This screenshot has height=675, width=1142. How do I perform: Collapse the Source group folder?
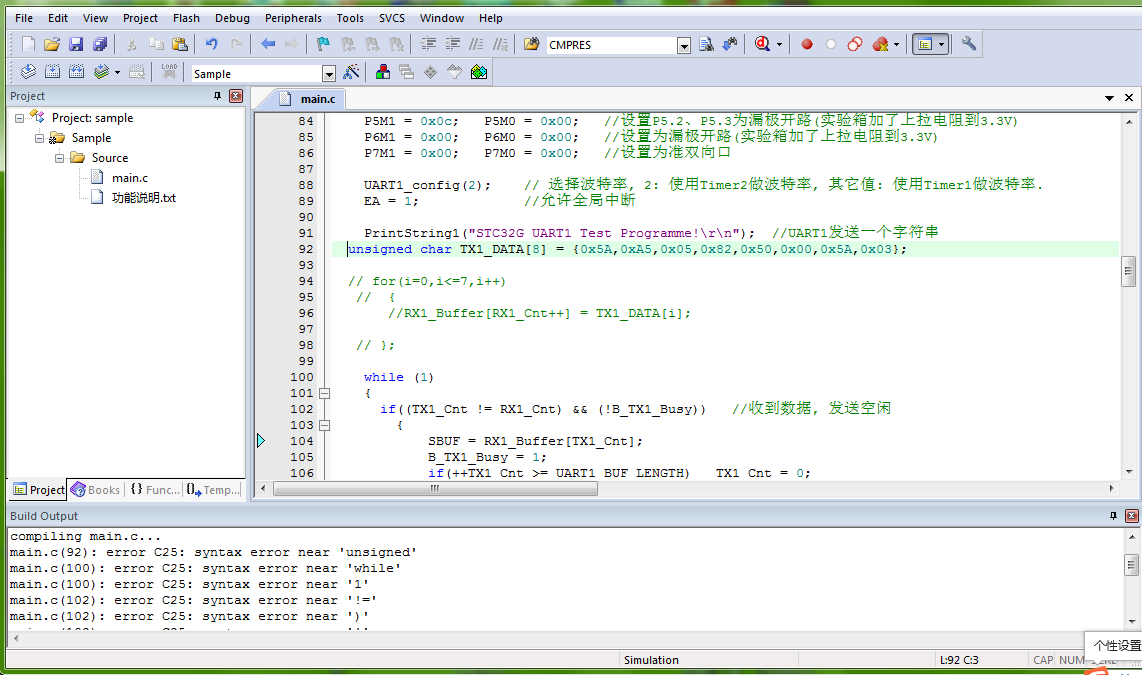(x=60, y=158)
